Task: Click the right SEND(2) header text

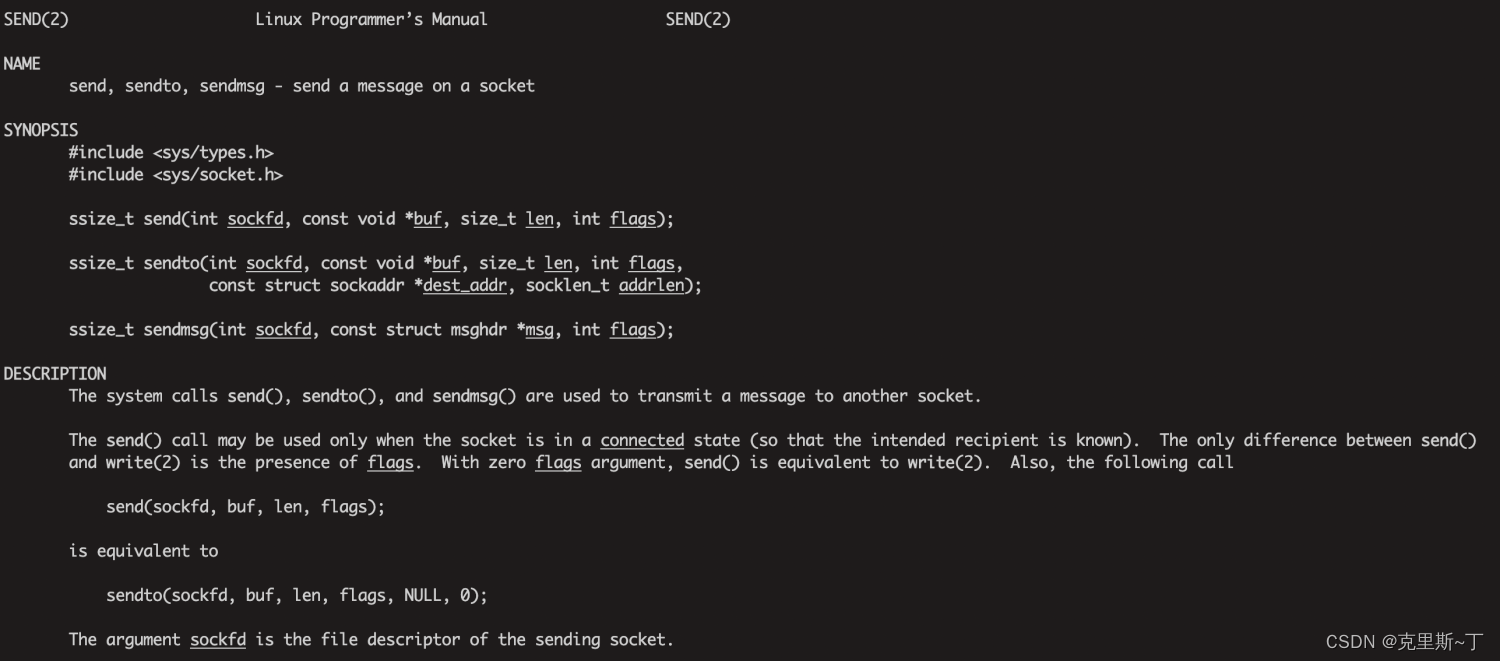Action: (698, 20)
